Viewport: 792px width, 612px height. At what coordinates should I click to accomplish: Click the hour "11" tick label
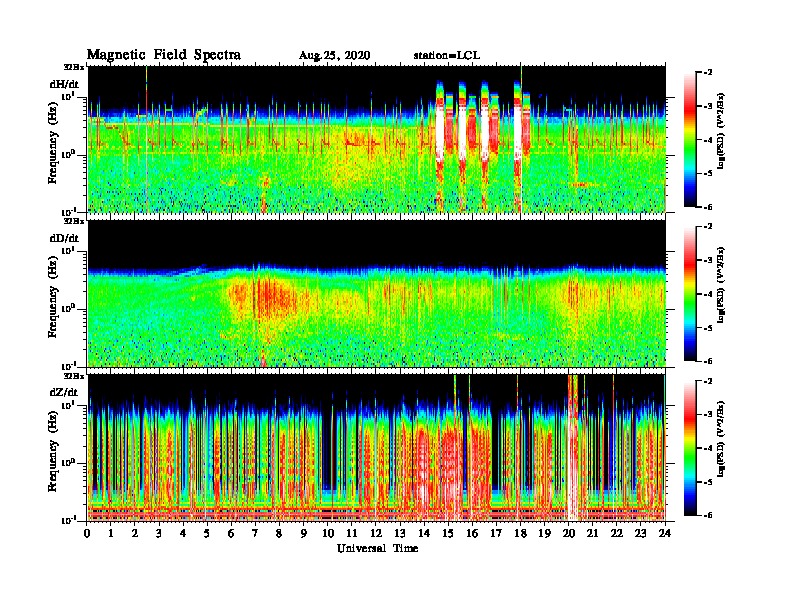pyautogui.click(x=352, y=533)
